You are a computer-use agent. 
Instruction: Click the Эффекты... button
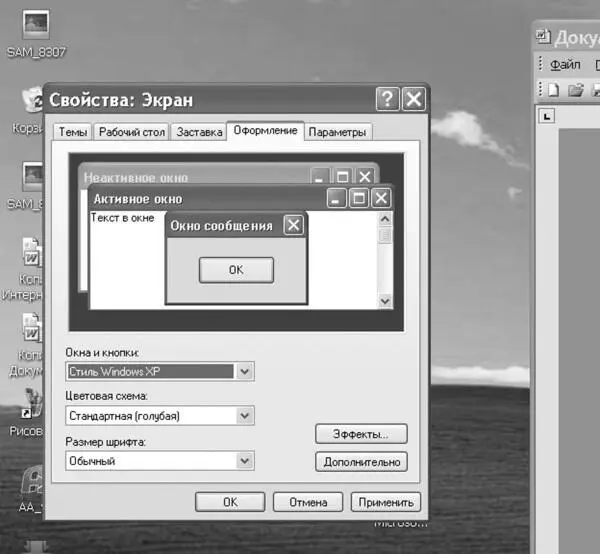[x=361, y=434]
